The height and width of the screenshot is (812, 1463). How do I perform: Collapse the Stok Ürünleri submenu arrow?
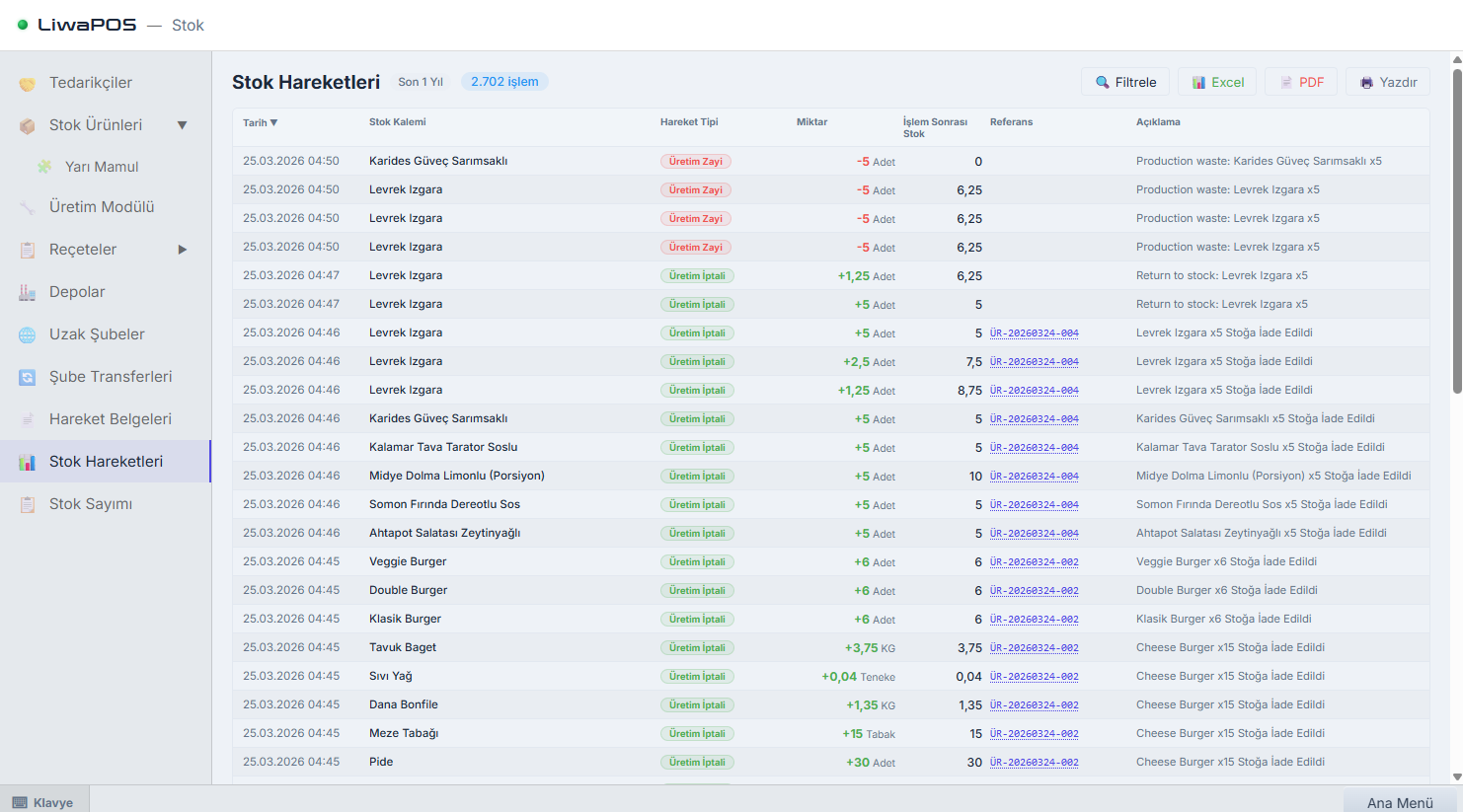[182, 125]
